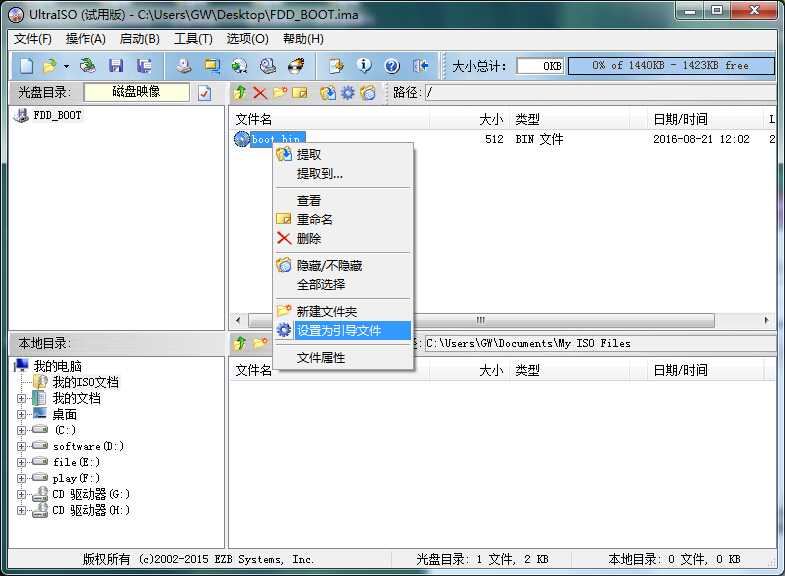Open the dropdown arrow beside Open icon
Viewport: 785px width, 576px height.
click(x=66, y=66)
